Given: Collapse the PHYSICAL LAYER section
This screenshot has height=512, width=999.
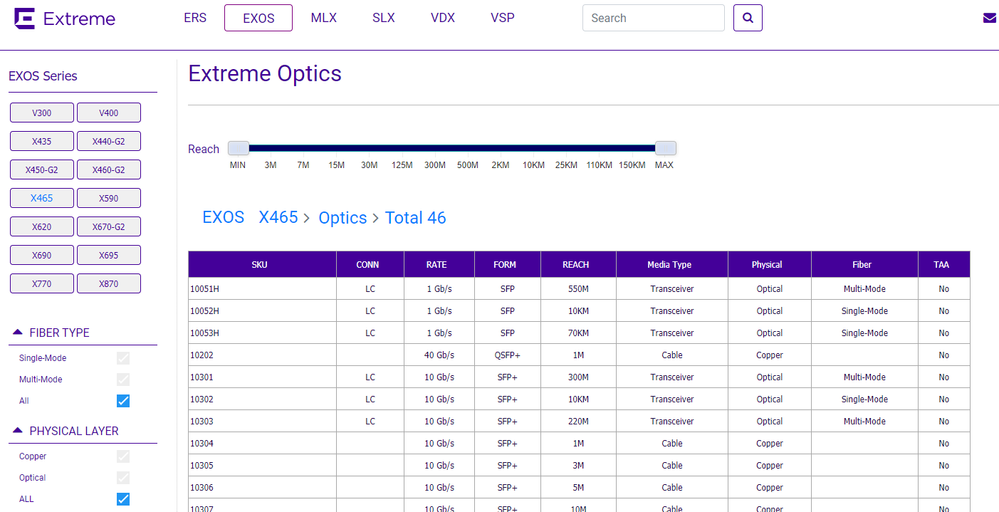Looking at the screenshot, I should (17, 431).
